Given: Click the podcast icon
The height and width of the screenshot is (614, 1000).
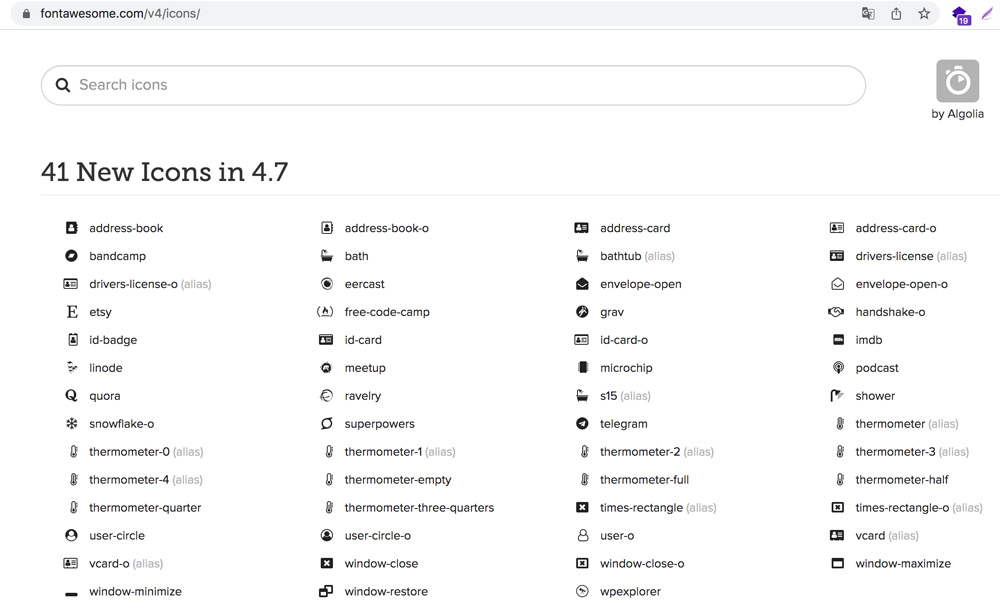Looking at the screenshot, I should point(839,368).
